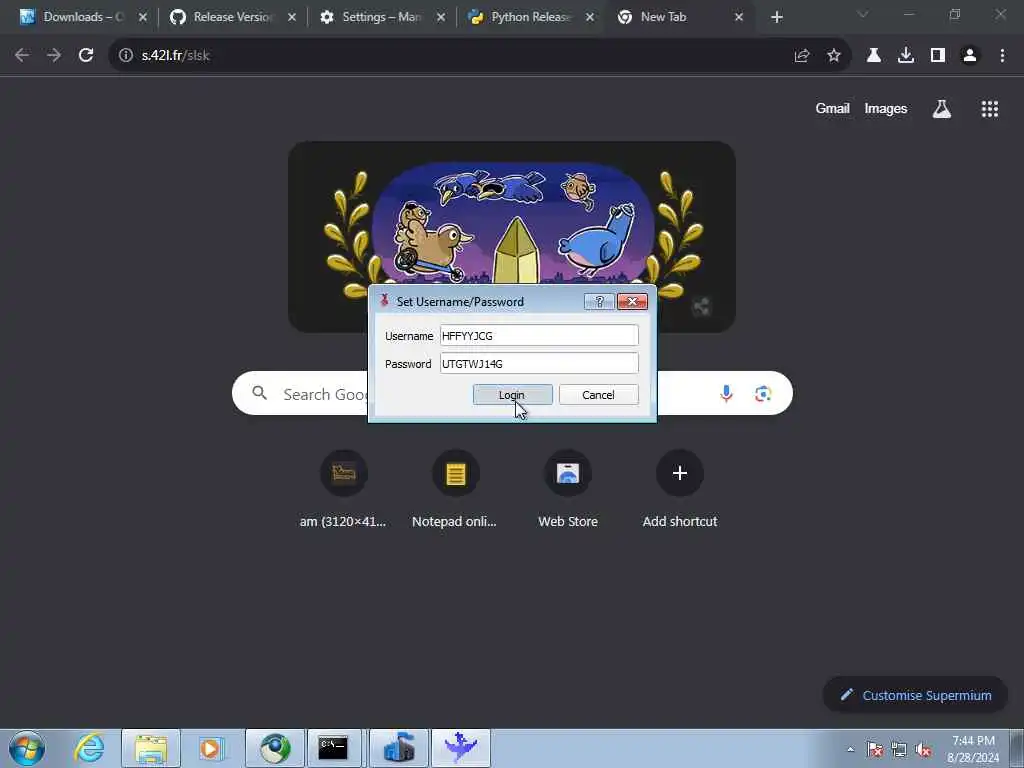Open the tab search dropdown arrow
This screenshot has width=1024, height=768.
(x=863, y=14)
